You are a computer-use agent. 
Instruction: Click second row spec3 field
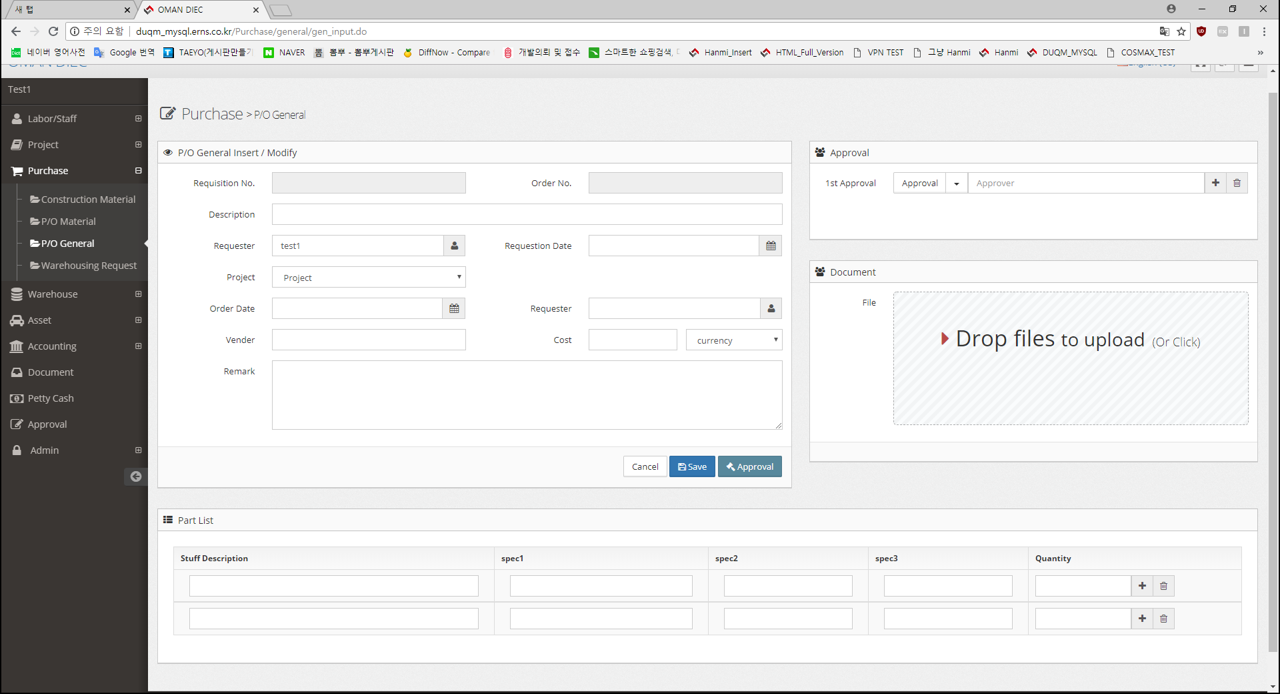click(948, 619)
